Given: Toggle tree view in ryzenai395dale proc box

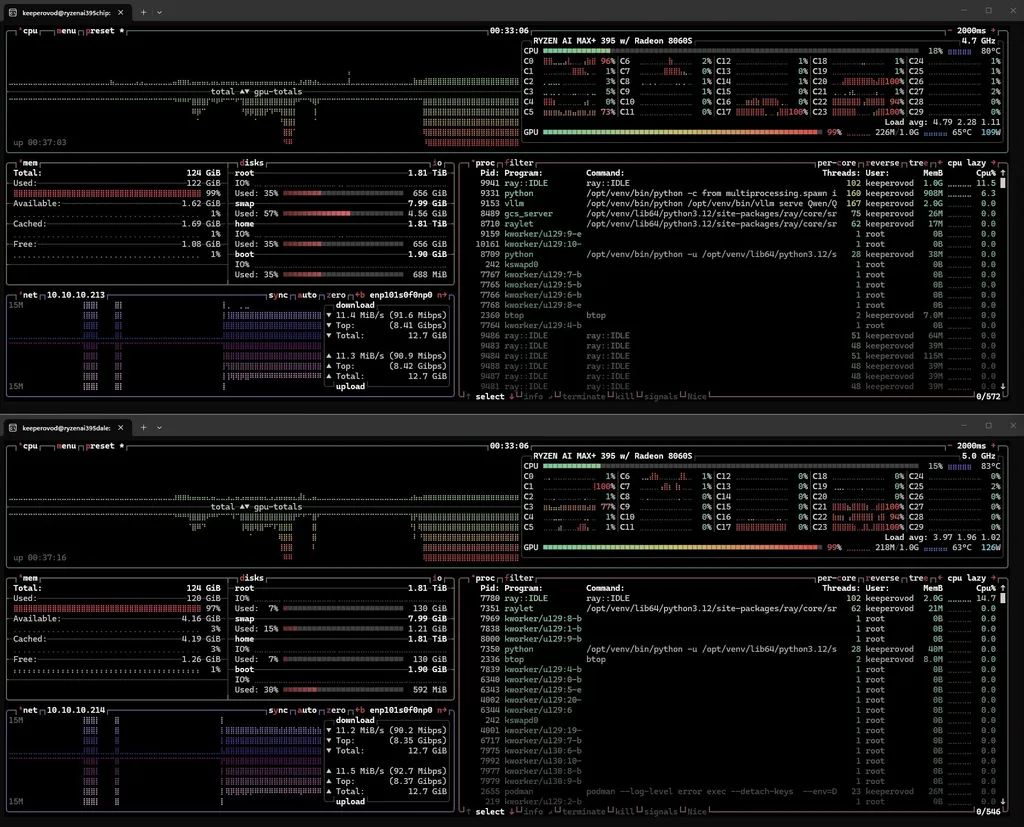Looking at the screenshot, I should pos(918,578).
